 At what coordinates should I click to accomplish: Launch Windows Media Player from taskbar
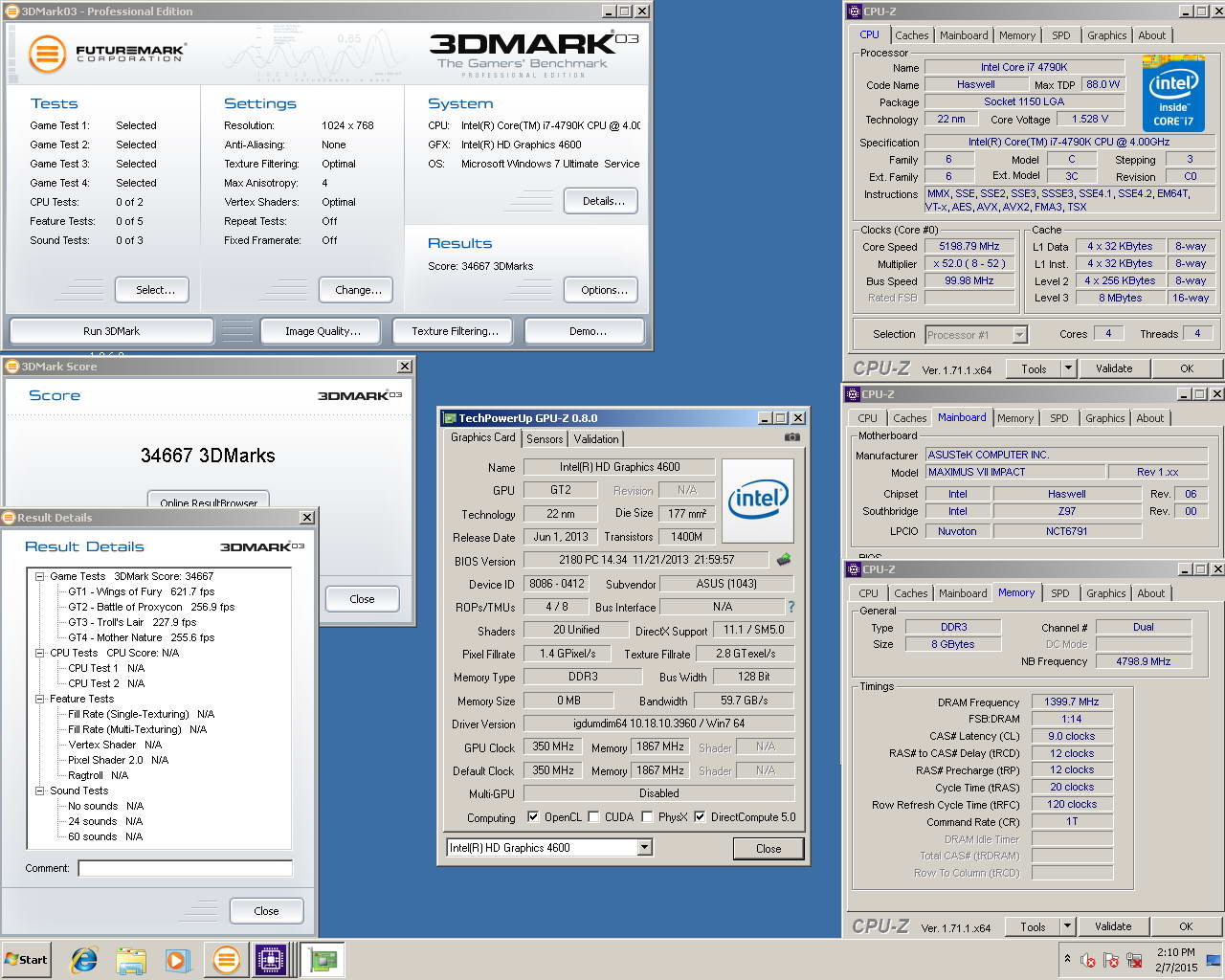pyautogui.click(x=177, y=960)
